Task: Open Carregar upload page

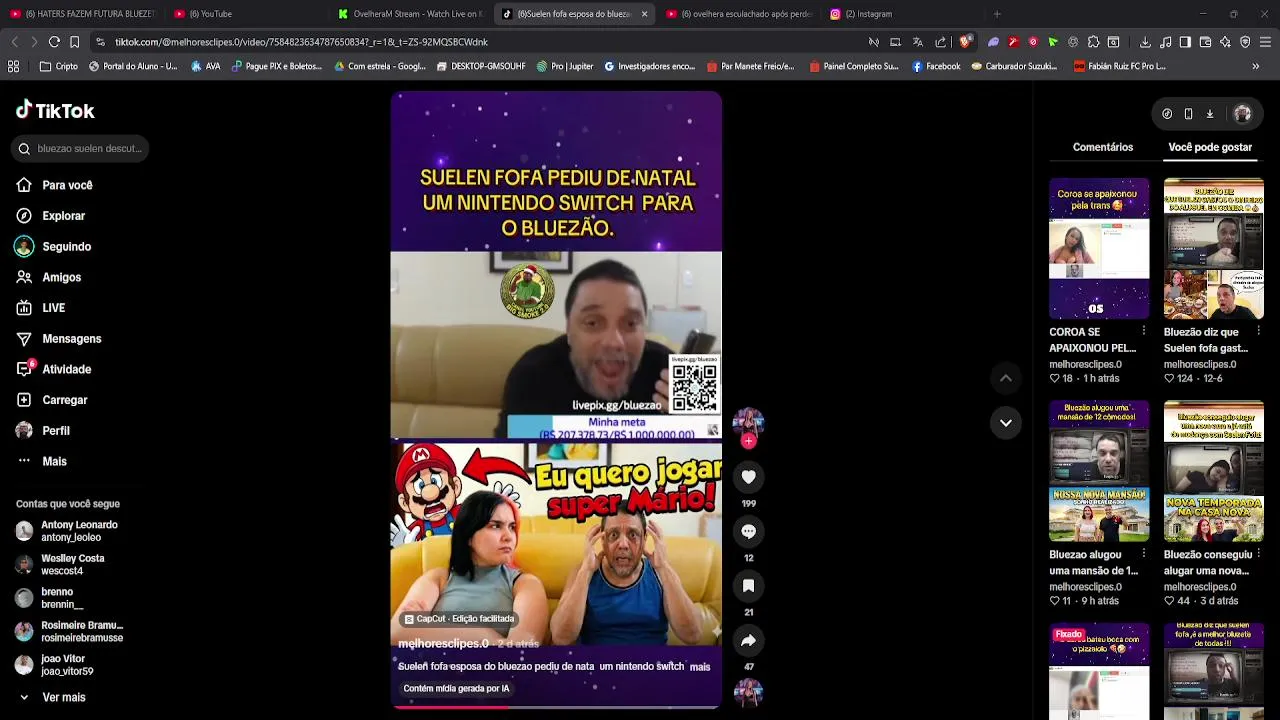Action: tap(52, 400)
